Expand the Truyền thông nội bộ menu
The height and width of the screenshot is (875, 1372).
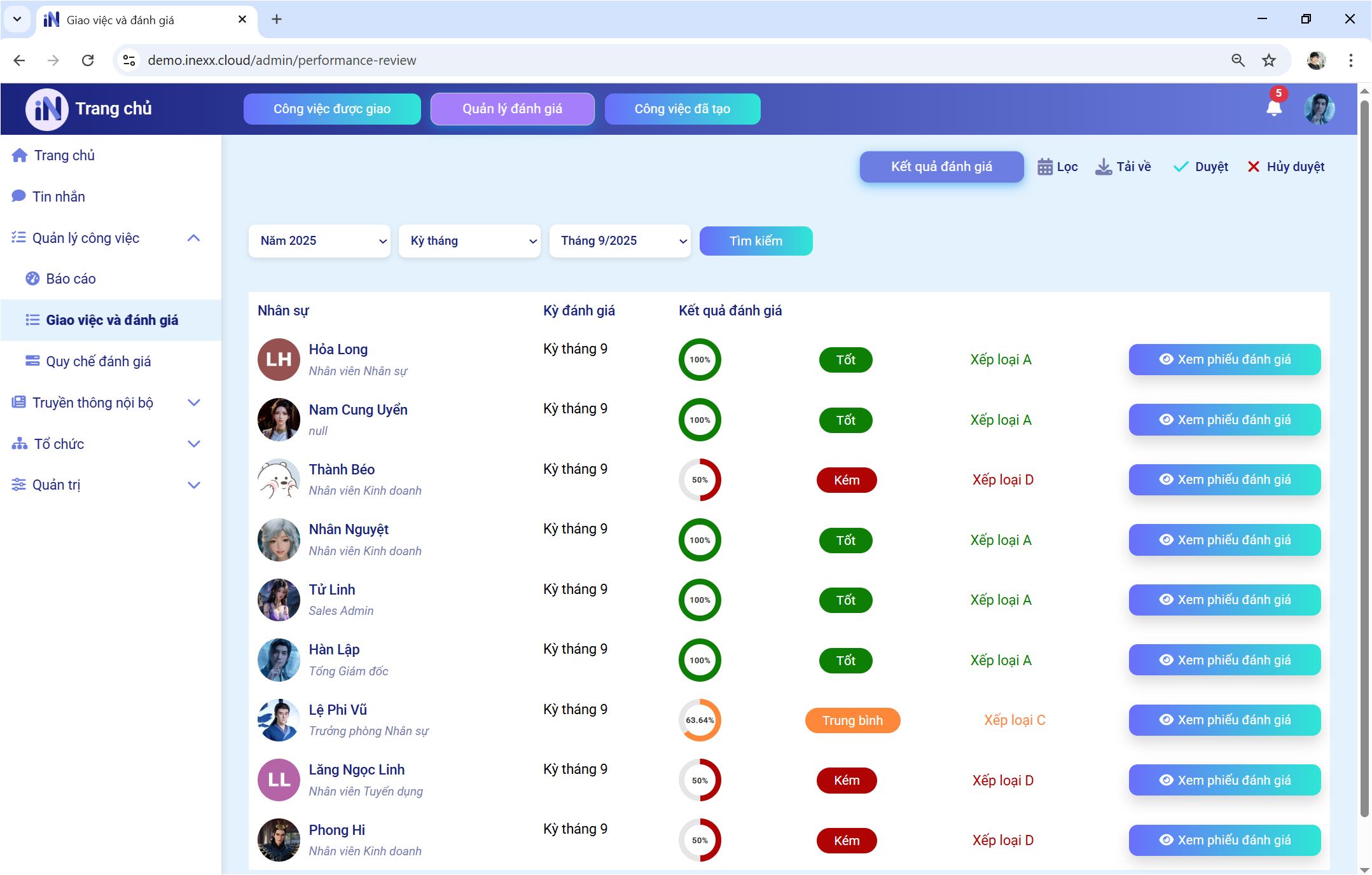[194, 403]
